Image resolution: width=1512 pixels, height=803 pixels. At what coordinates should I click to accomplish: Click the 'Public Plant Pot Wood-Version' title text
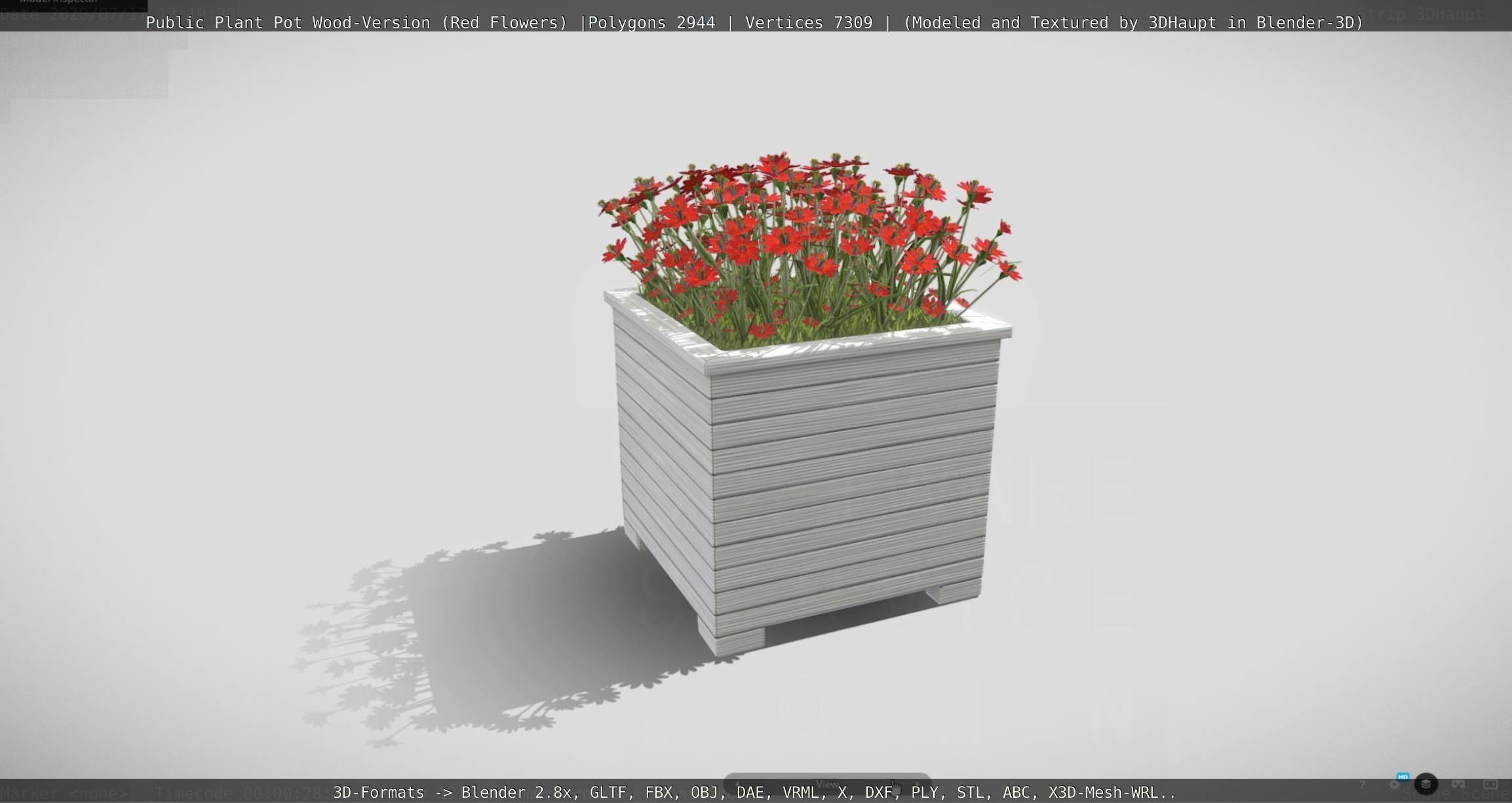(288, 23)
